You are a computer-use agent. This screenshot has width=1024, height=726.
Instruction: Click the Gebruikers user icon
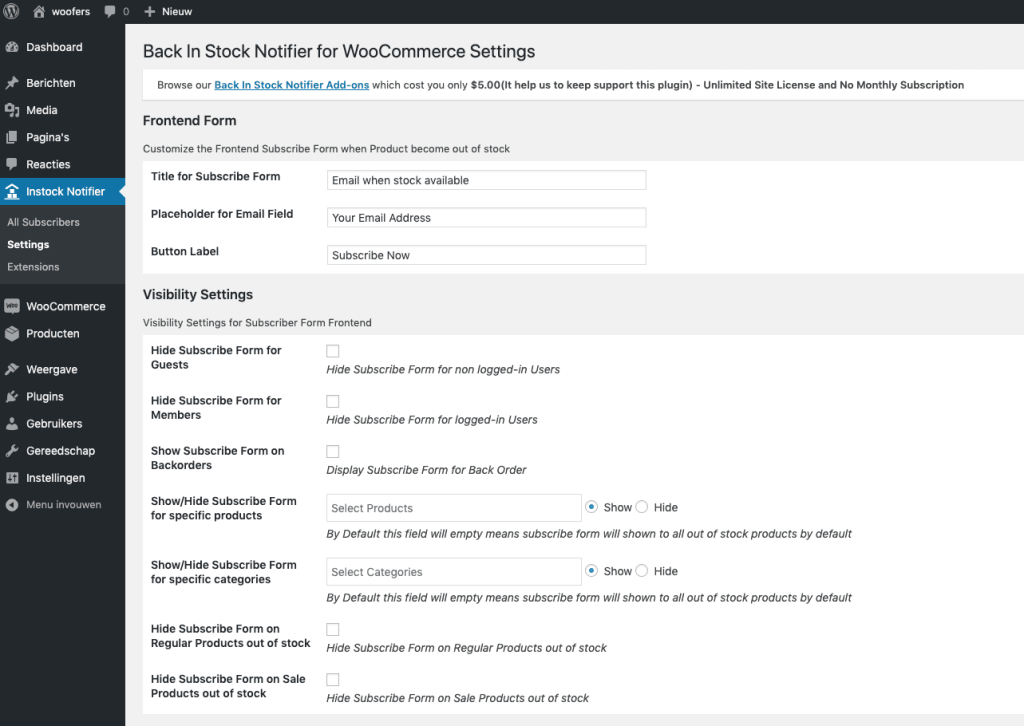[x=12, y=424]
